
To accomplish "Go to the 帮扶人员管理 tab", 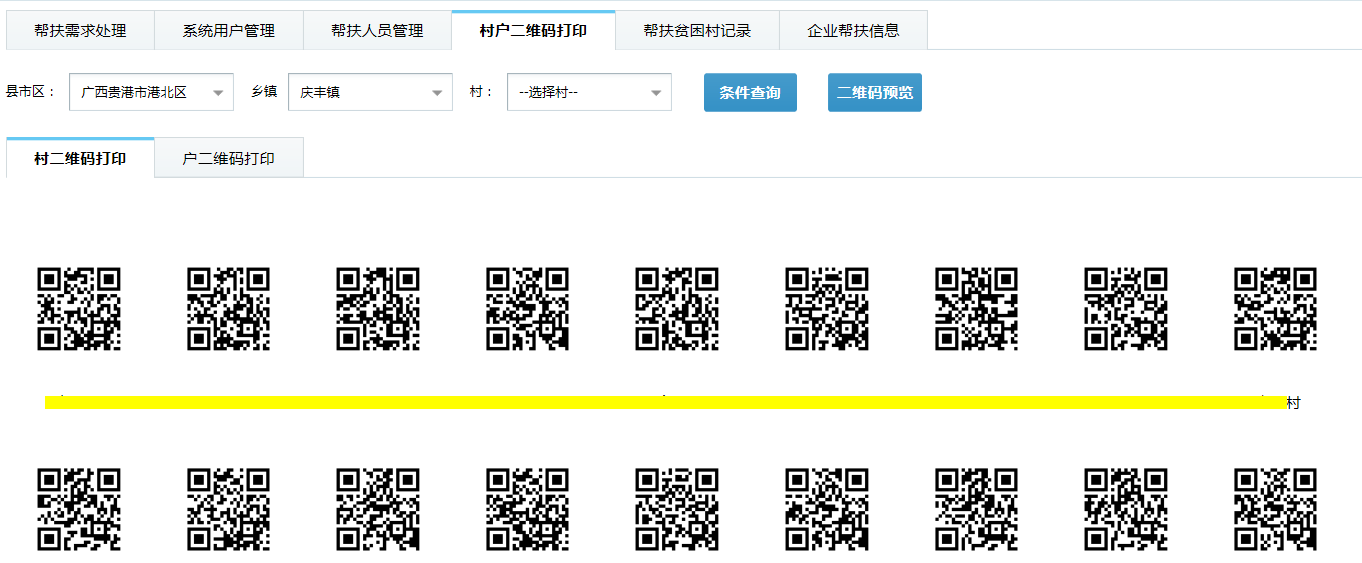I will pos(377,30).
